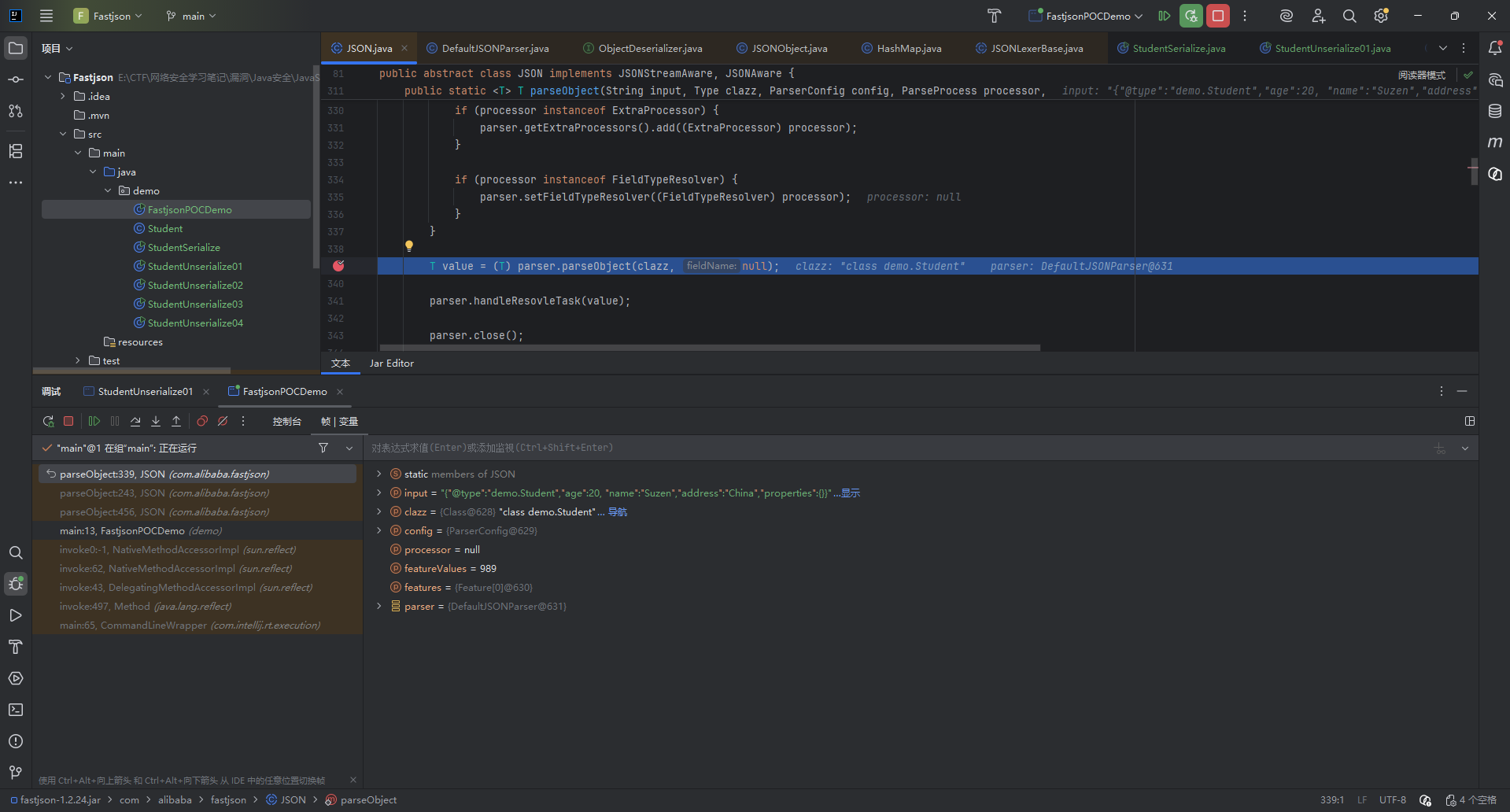Switch to the 控制台 console tab
Viewport: 1510px width, 812px height.
tap(287, 422)
